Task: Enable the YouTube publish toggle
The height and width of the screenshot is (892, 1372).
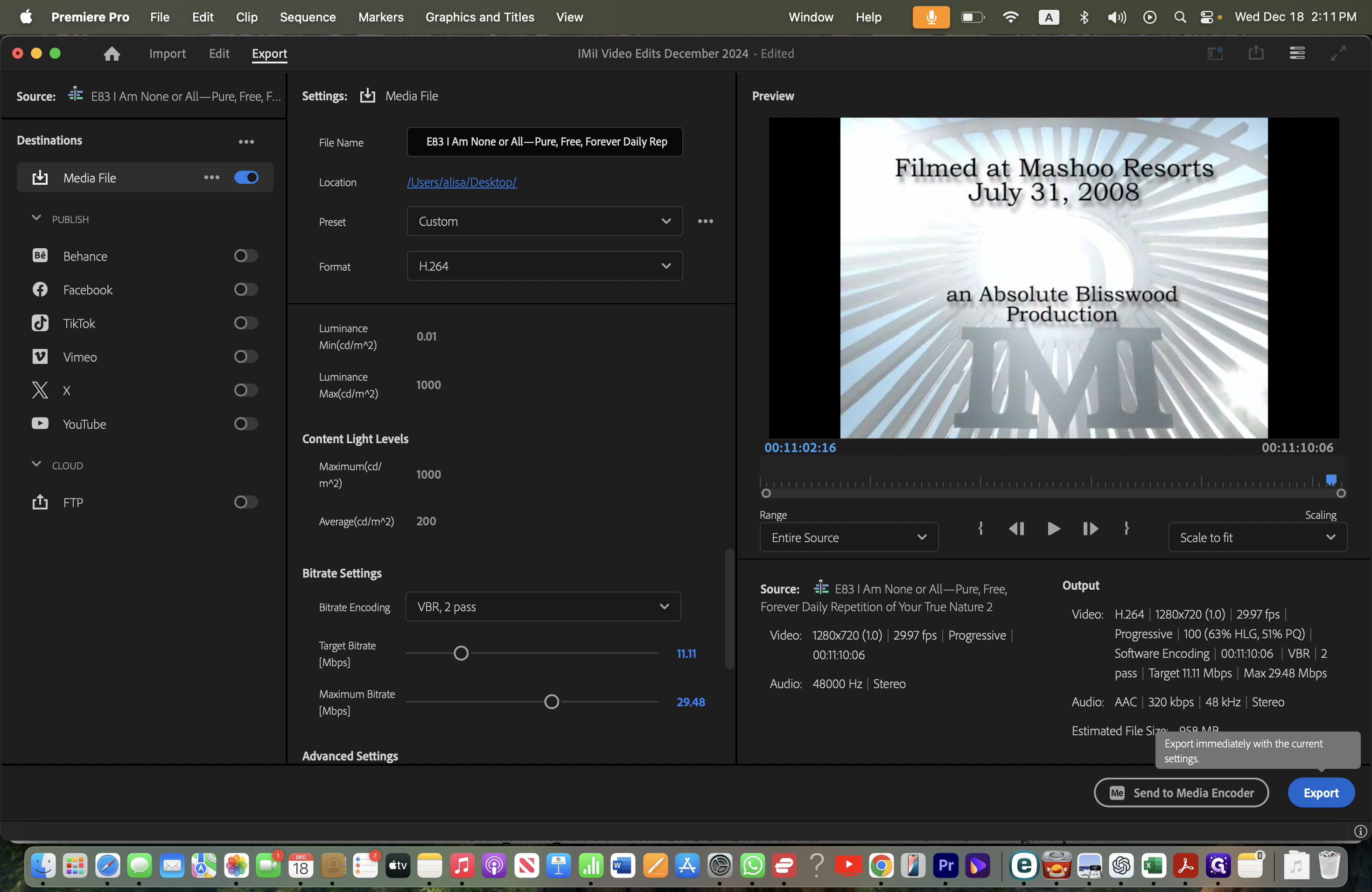Action: [x=246, y=424]
